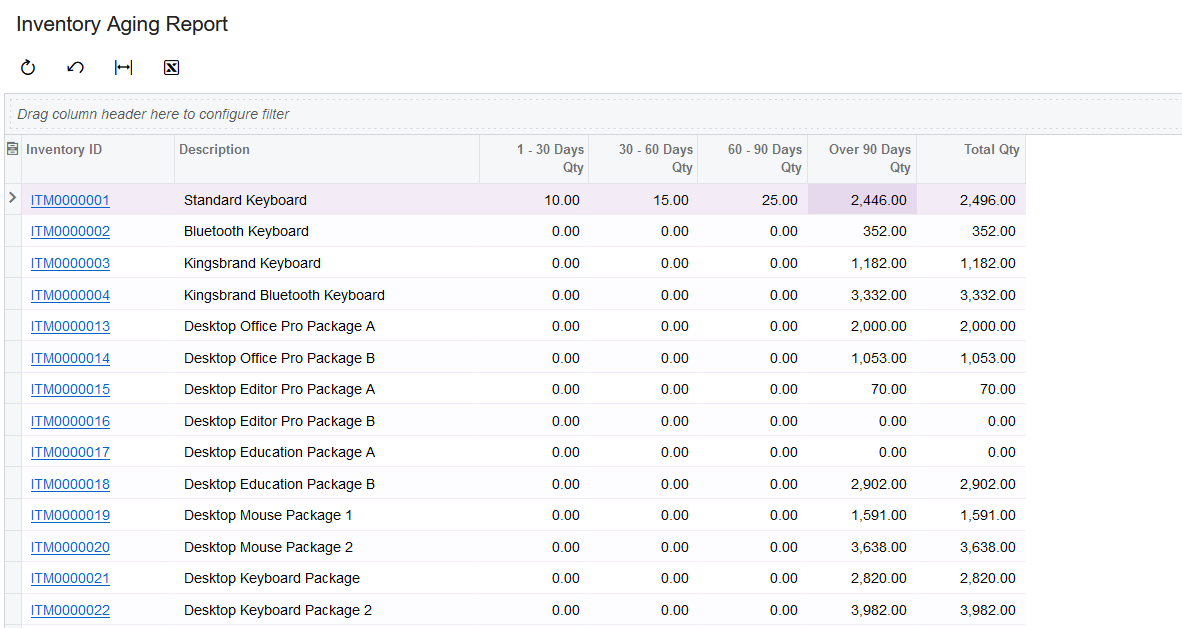This screenshot has height=628, width=1182.
Task: Click the row arrow beside ITM0000001
Action: tap(13, 199)
